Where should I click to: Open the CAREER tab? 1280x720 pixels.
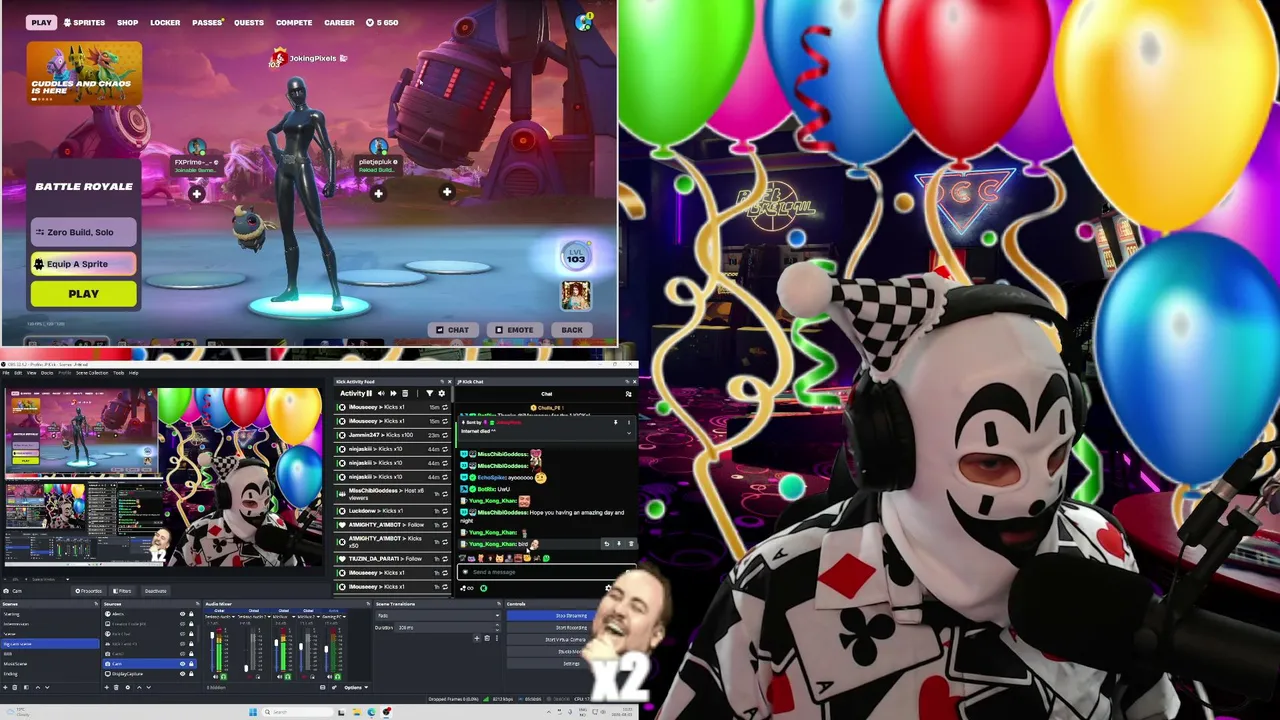tap(339, 22)
